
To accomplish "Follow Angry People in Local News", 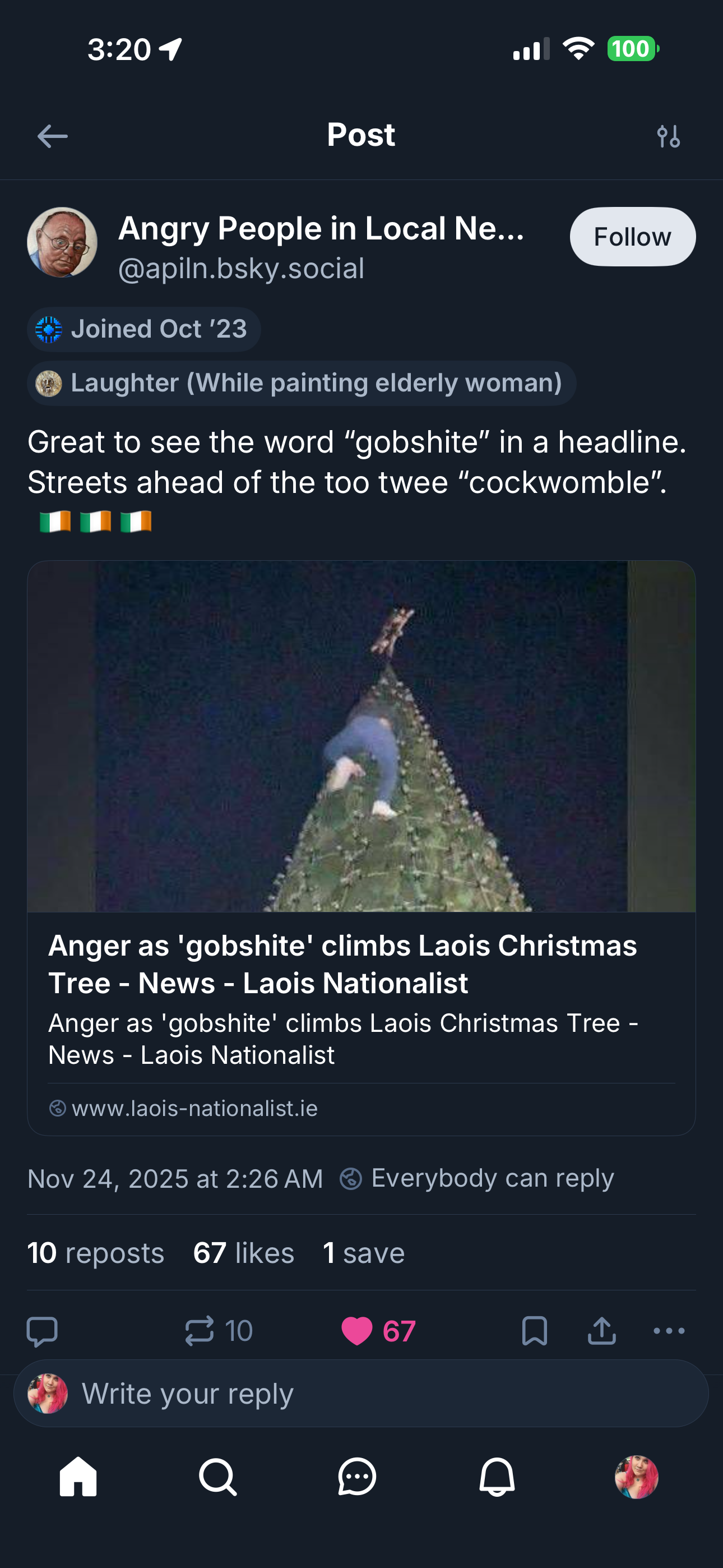I will point(632,237).
